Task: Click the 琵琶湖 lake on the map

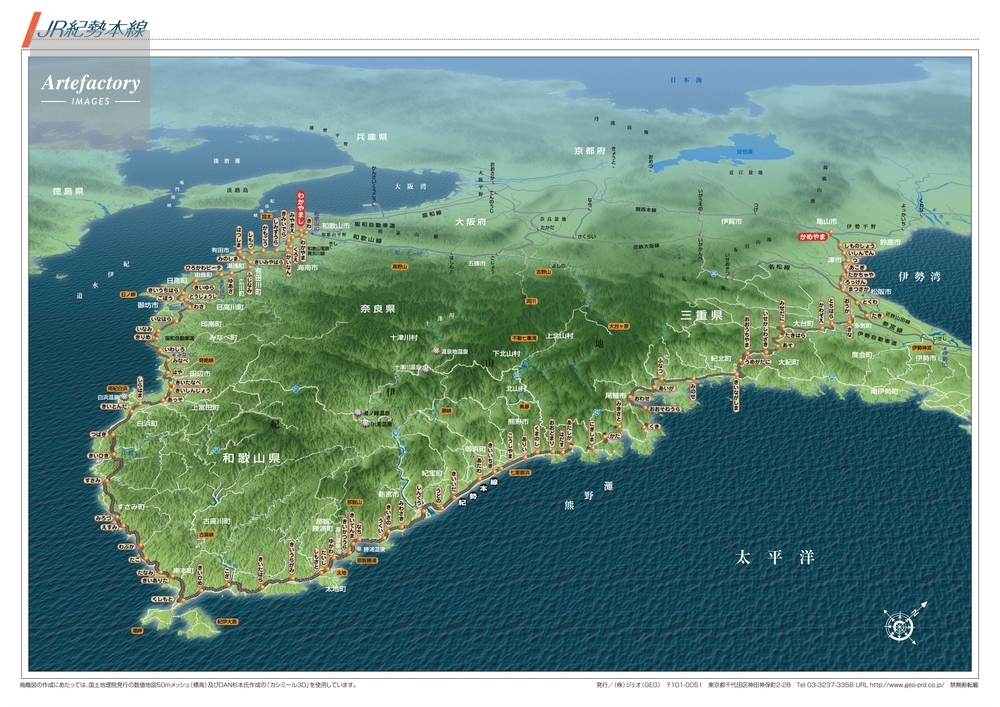Action: 735,153
